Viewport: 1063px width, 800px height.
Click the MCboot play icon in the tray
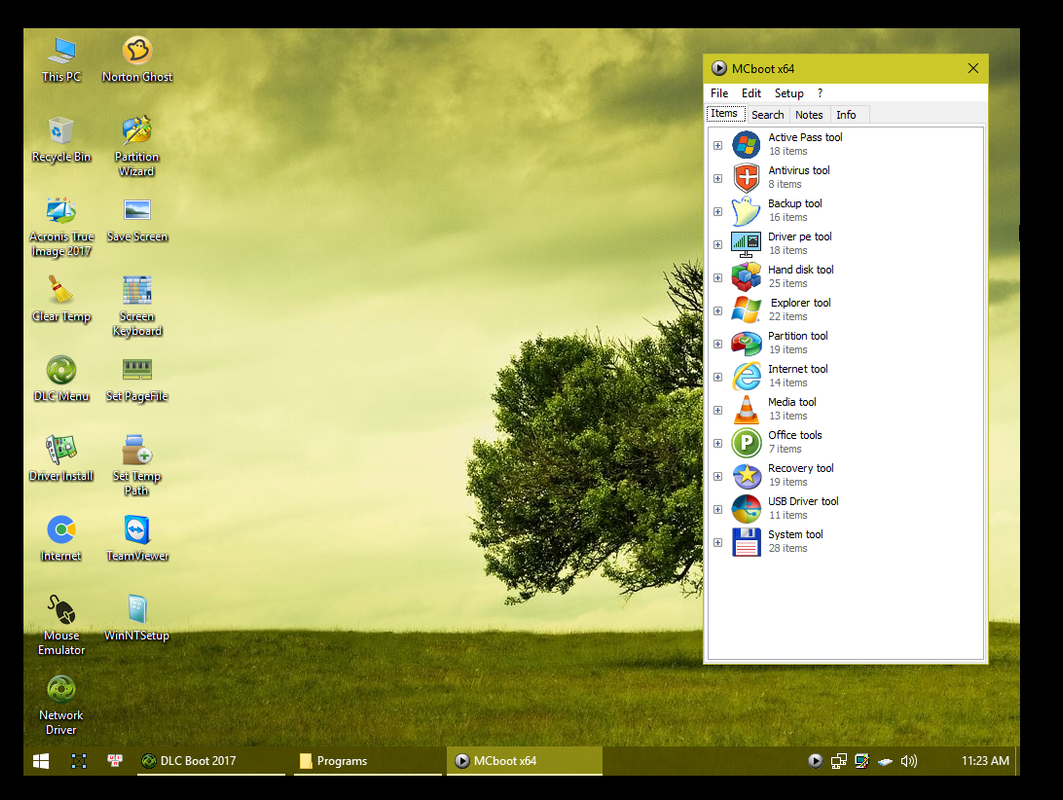tap(816, 761)
